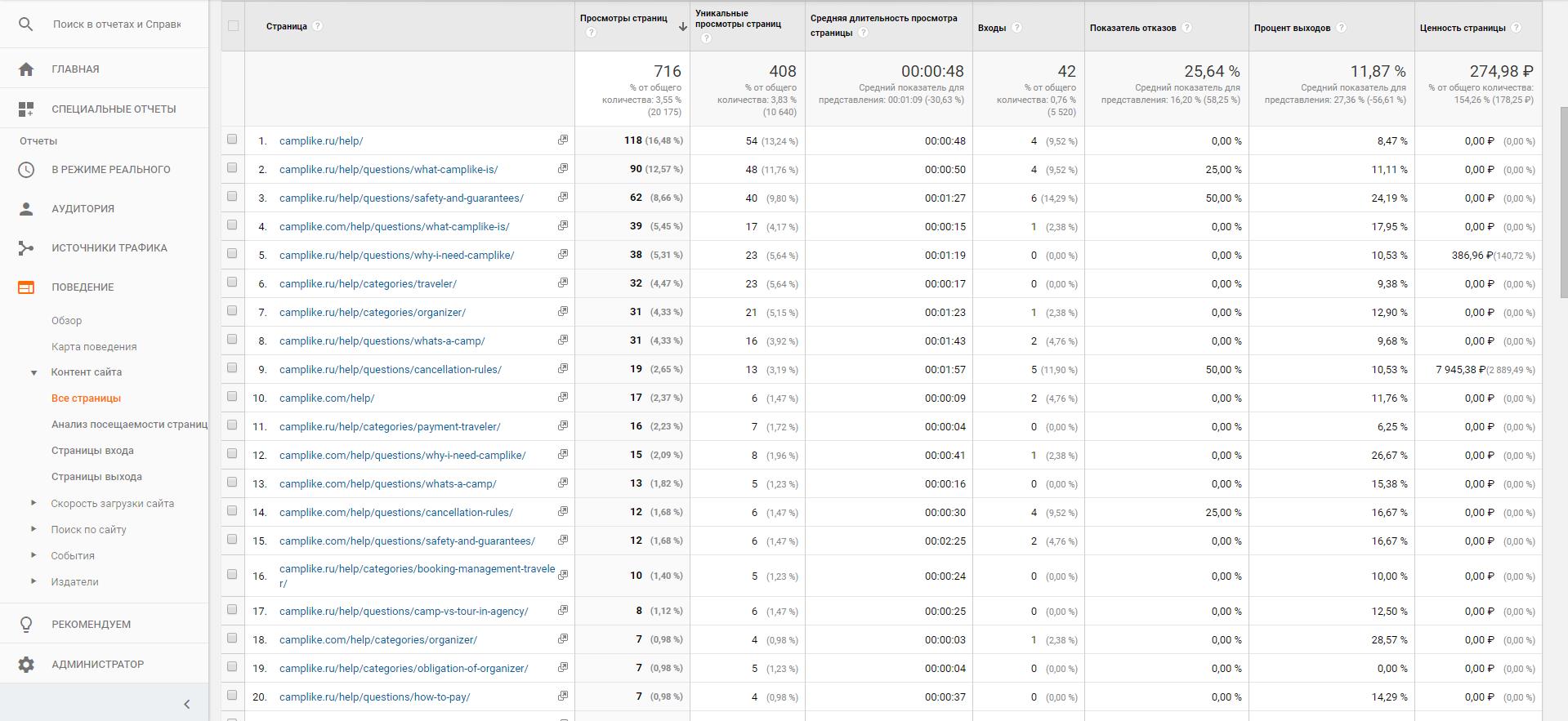Open the camplike.ru/help/ page link
The image size is (1568, 721).
pyautogui.click(x=321, y=141)
